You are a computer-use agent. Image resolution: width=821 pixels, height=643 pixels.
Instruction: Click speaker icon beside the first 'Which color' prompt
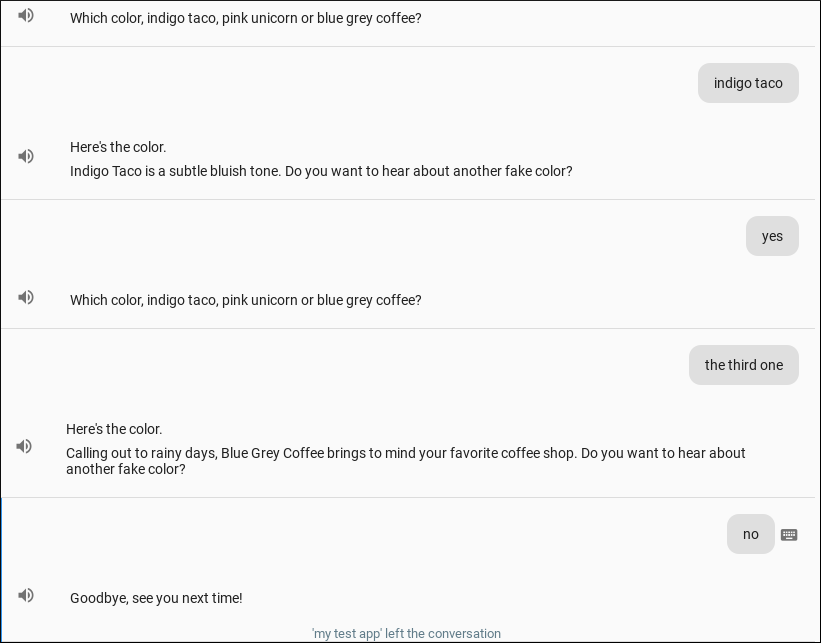click(x=26, y=16)
